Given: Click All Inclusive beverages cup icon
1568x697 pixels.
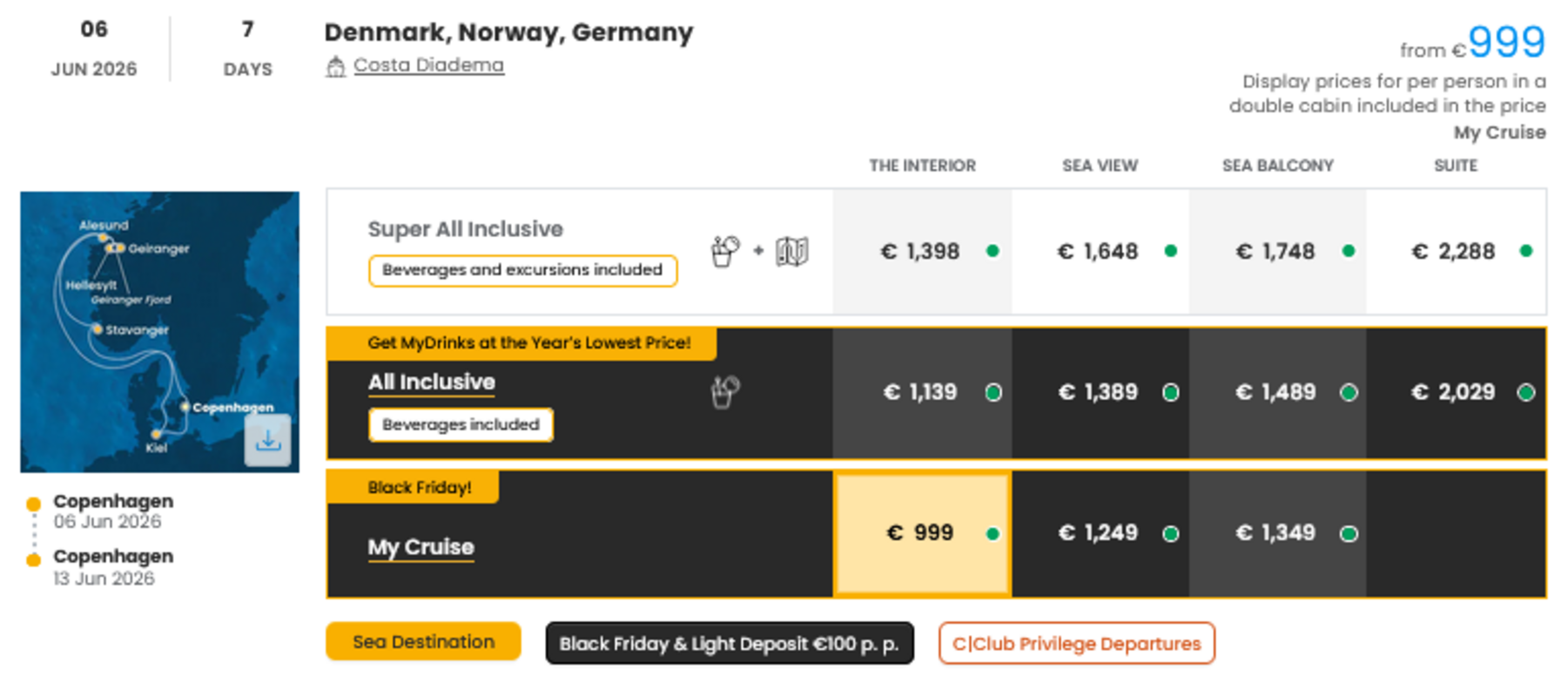Looking at the screenshot, I should tap(724, 392).
